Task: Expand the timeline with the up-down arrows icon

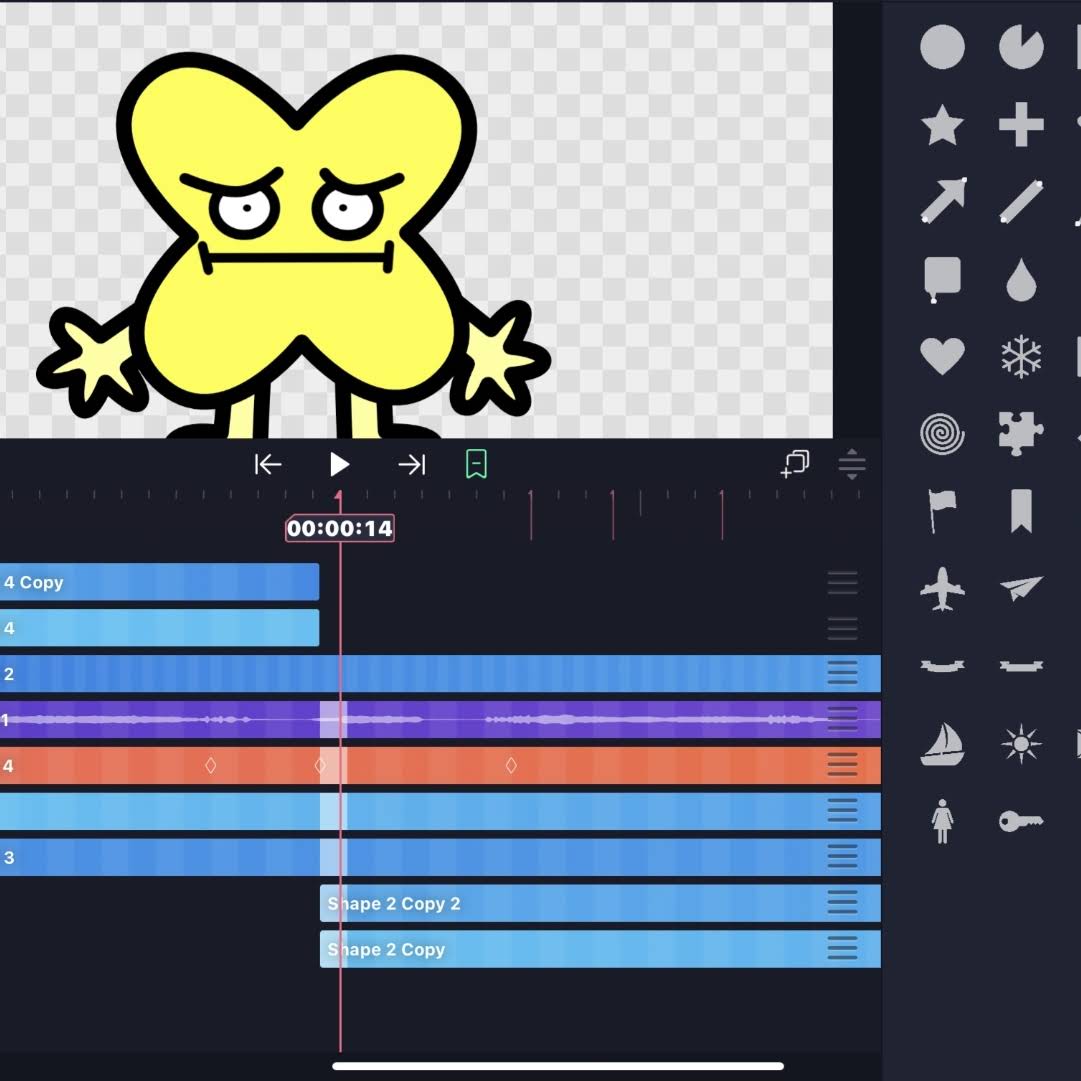Action: pos(852,464)
